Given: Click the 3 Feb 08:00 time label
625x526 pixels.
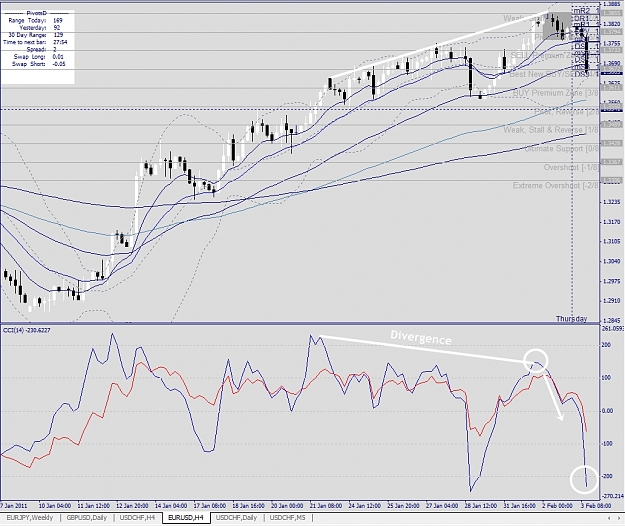Looking at the screenshot, I should [596, 506].
